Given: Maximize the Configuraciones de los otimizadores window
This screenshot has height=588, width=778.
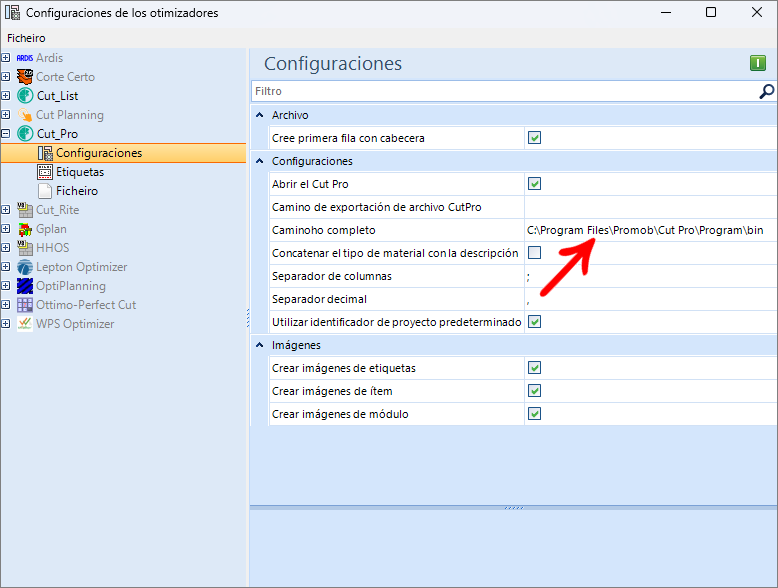Looking at the screenshot, I should tap(711, 12).
